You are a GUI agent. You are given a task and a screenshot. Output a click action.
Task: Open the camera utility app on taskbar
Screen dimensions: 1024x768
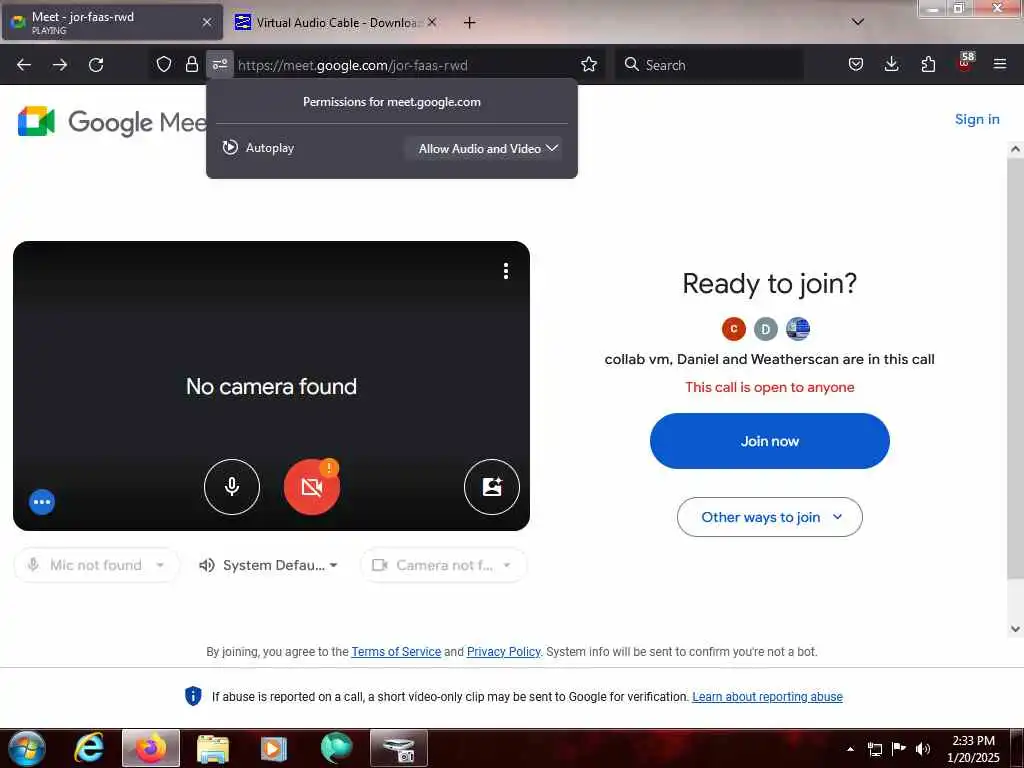[x=399, y=748]
